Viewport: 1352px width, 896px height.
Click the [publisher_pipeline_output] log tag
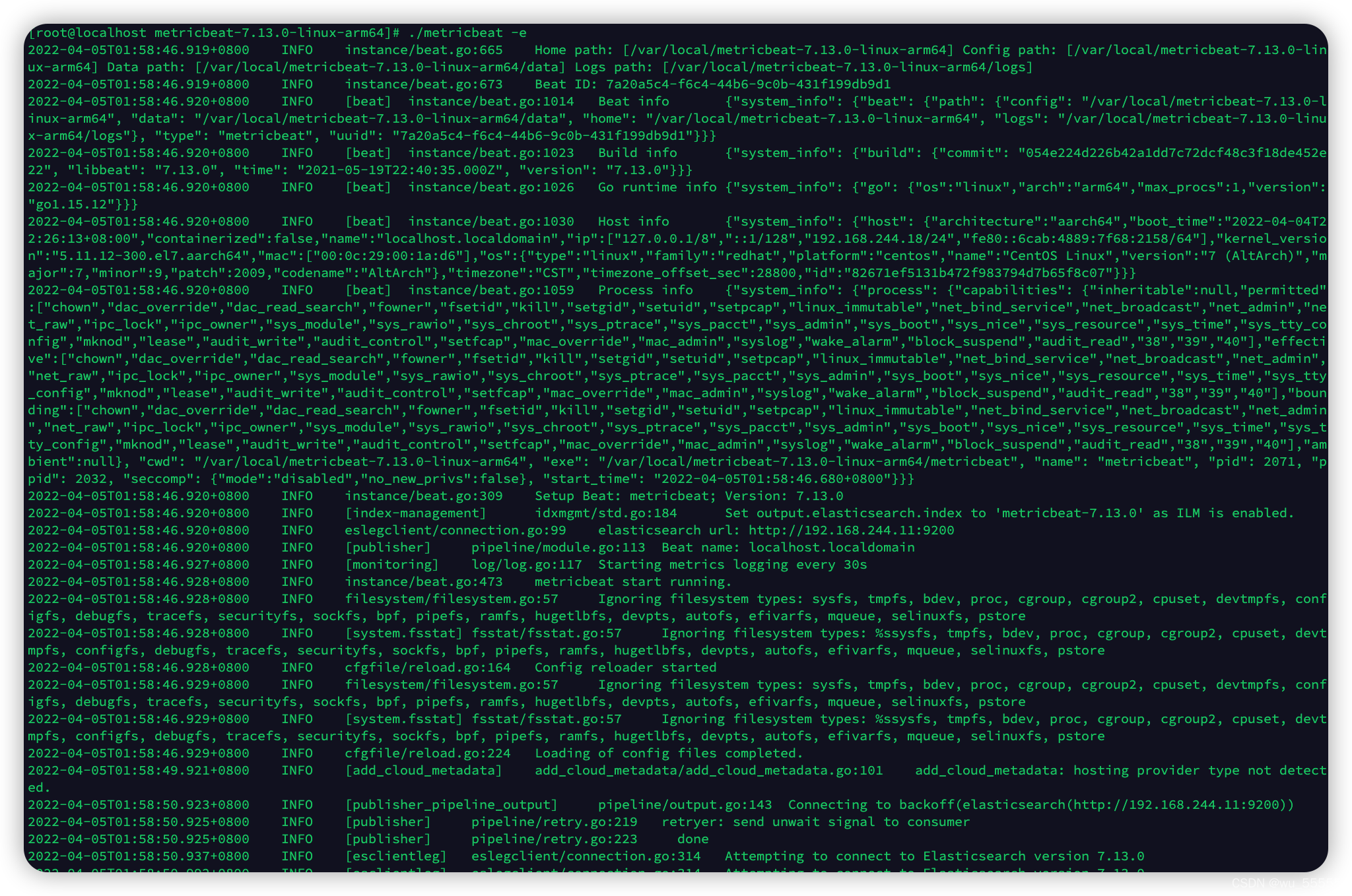click(451, 805)
